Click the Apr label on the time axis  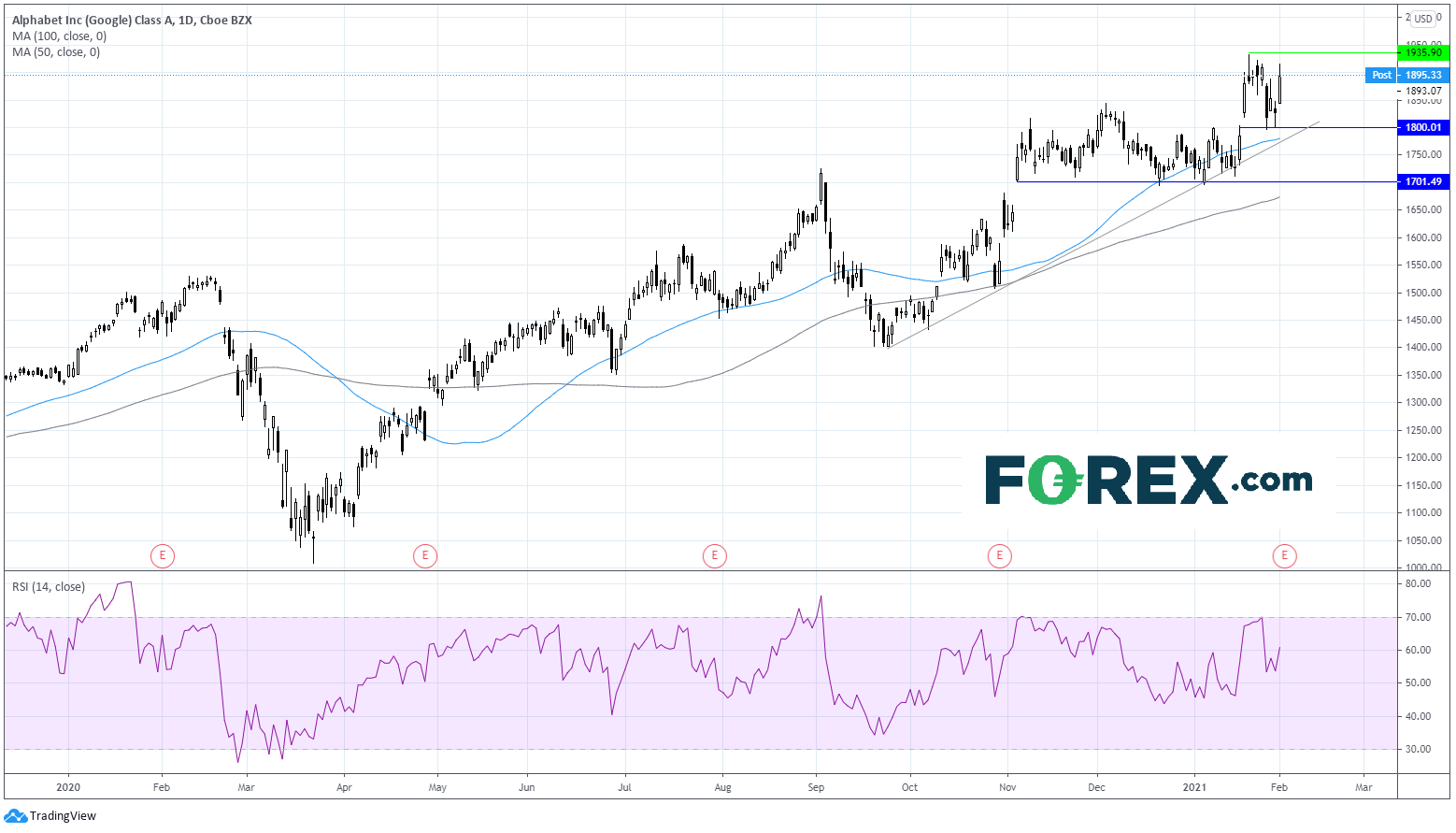pos(344,787)
